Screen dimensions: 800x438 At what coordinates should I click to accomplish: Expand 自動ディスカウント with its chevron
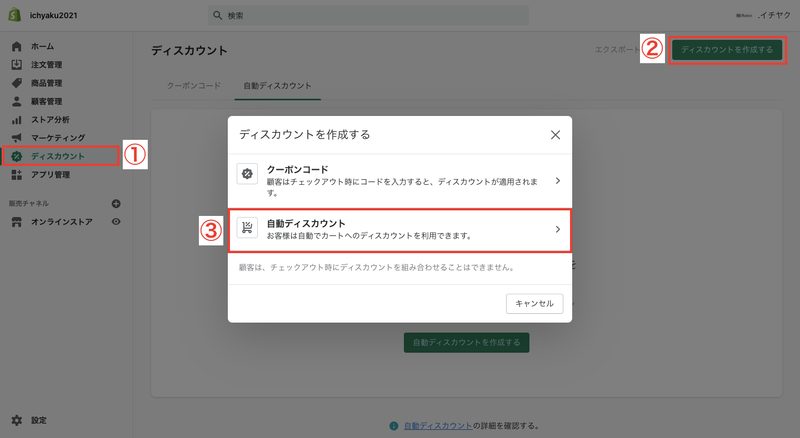click(558, 229)
